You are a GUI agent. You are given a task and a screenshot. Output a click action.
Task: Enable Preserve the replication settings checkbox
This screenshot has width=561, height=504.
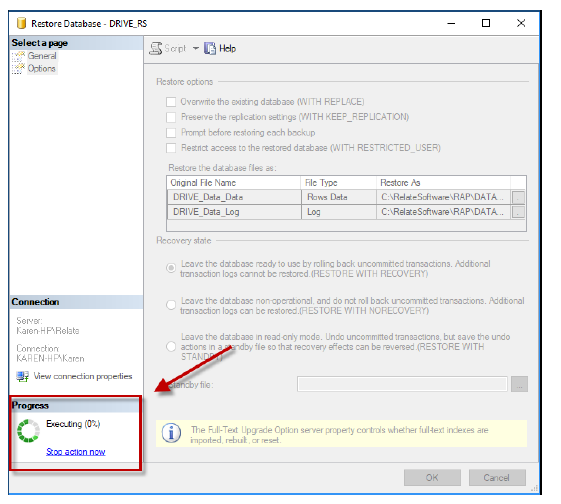click(x=171, y=117)
